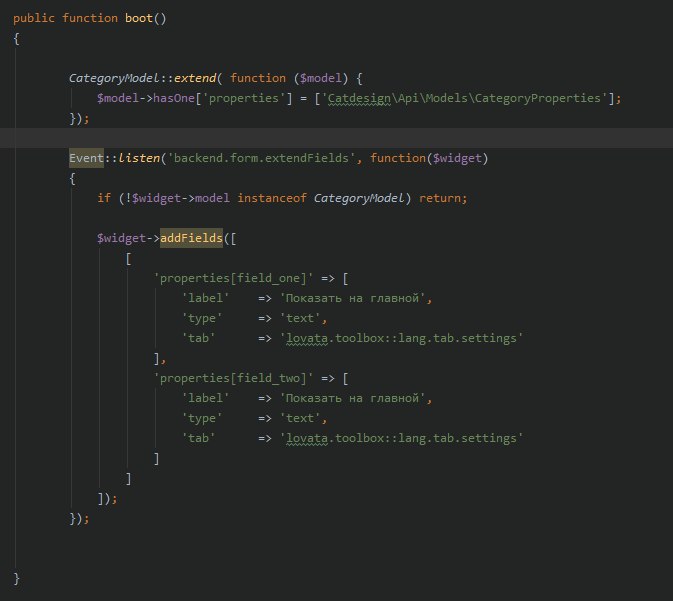Click the 'backend.form.extendFields' string
This screenshot has height=601, width=673.
pos(261,158)
